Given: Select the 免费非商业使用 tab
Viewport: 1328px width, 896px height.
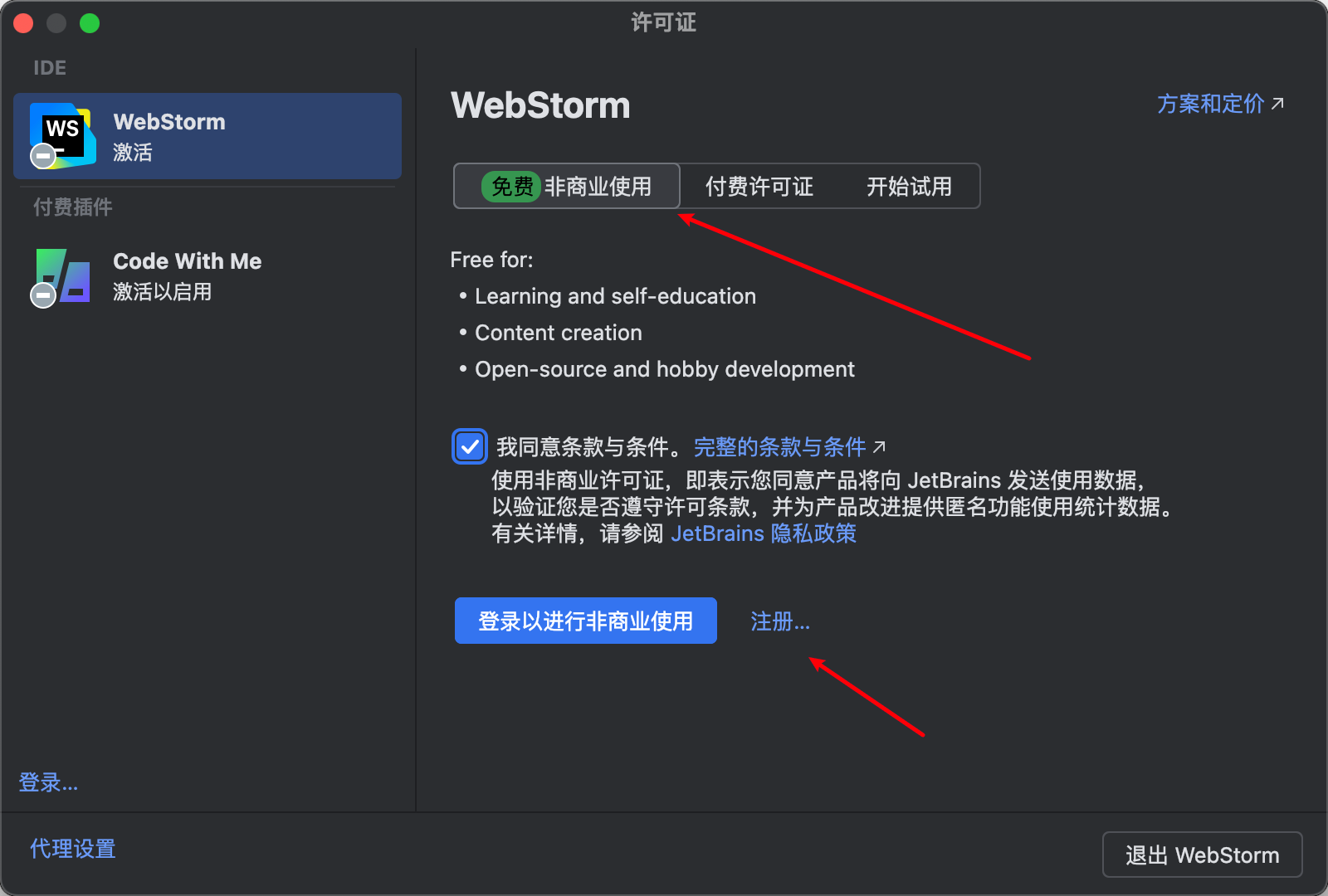Looking at the screenshot, I should click(x=566, y=186).
